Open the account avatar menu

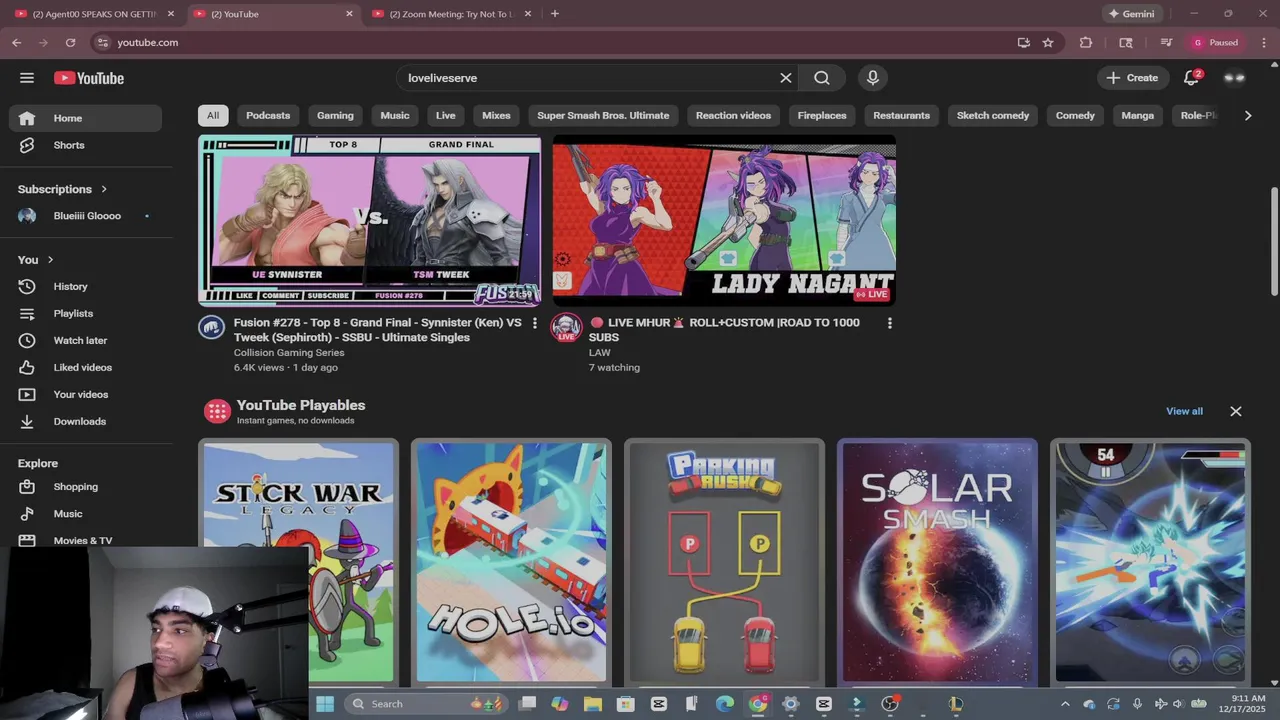point(1234,78)
